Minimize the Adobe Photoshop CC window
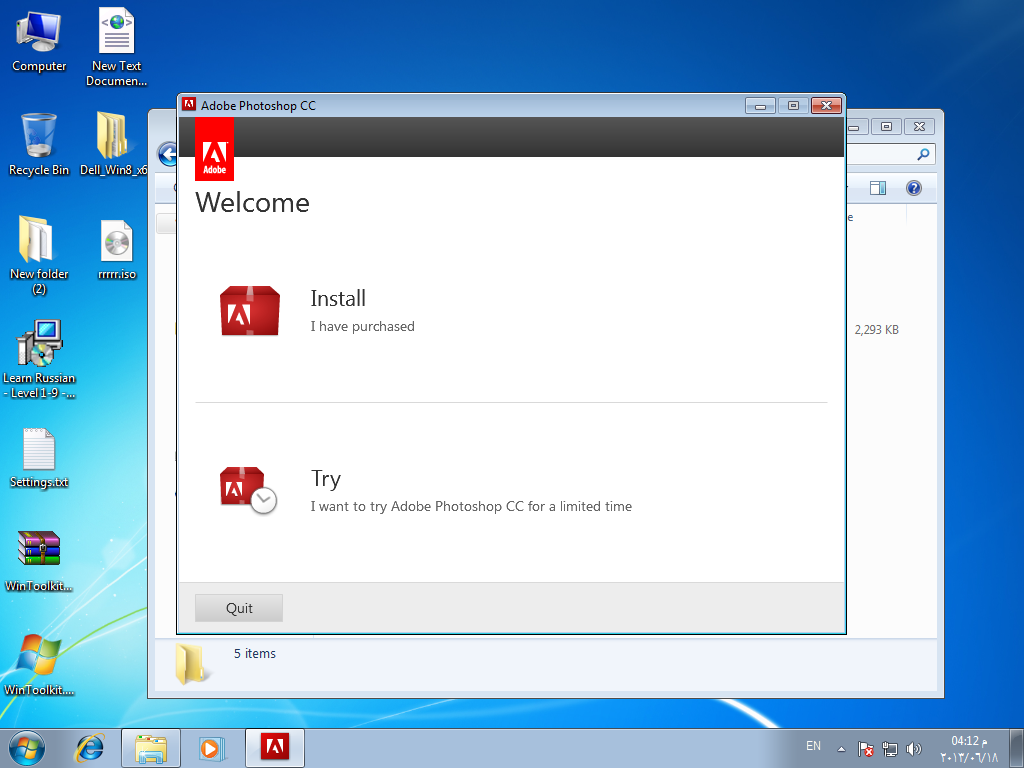The image size is (1024, 768). [760, 106]
